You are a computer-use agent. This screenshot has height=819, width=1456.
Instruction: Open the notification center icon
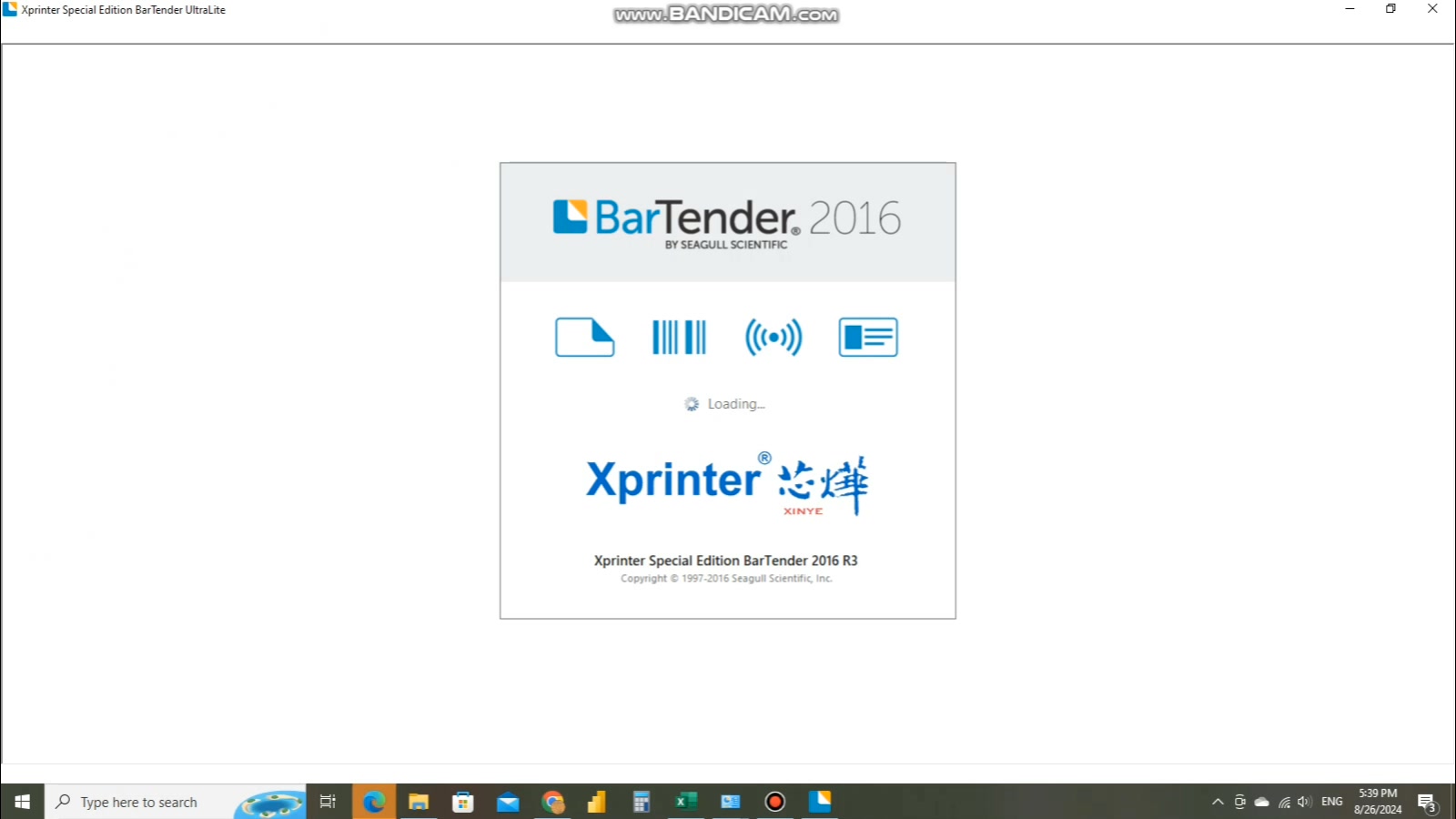tap(1427, 802)
